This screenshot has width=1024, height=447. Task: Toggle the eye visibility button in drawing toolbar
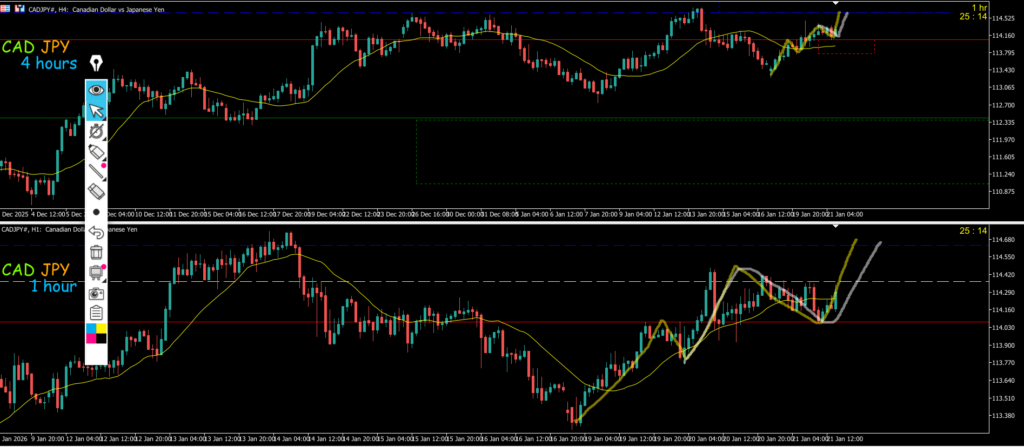pos(97,90)
